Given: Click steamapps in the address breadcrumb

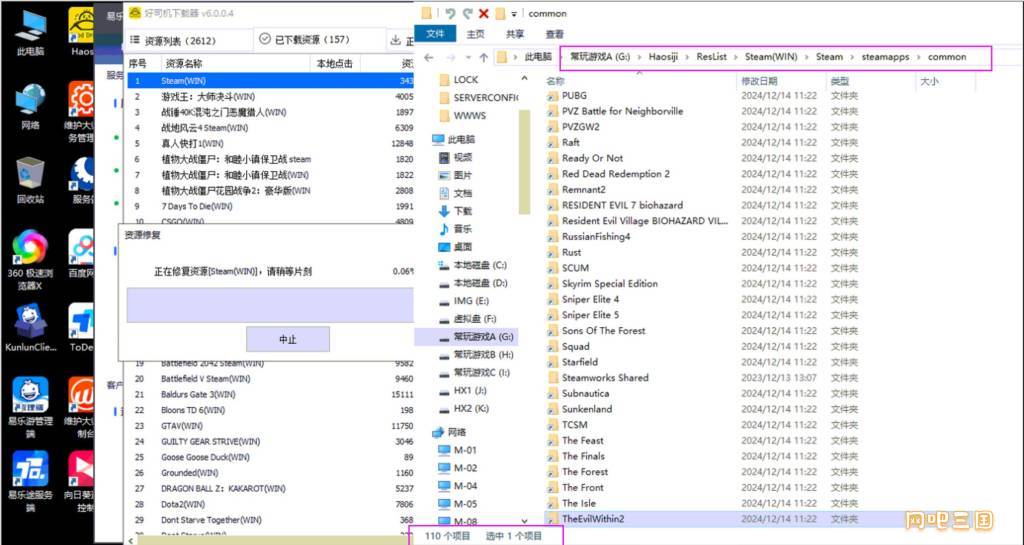Looking at the screenshot, I should coord(885,57).
